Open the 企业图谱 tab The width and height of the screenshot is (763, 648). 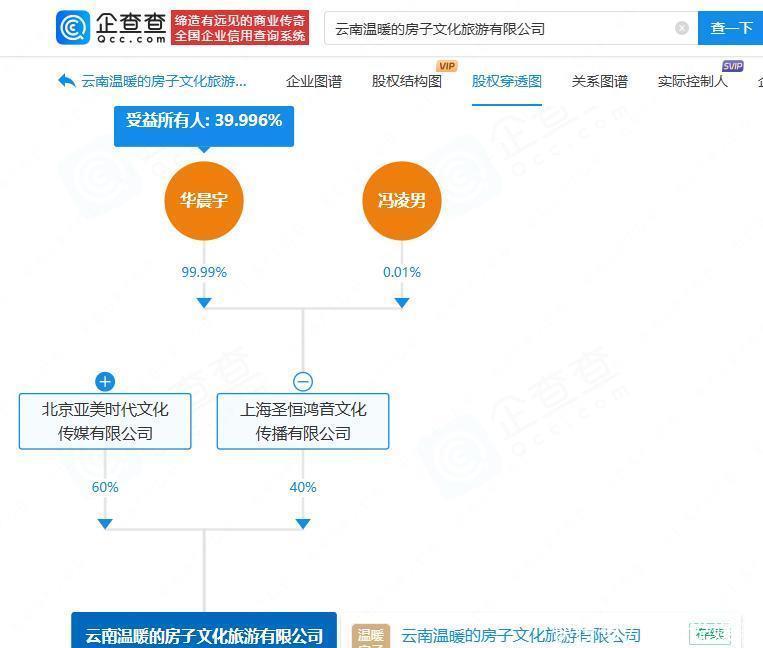point(313,81)
